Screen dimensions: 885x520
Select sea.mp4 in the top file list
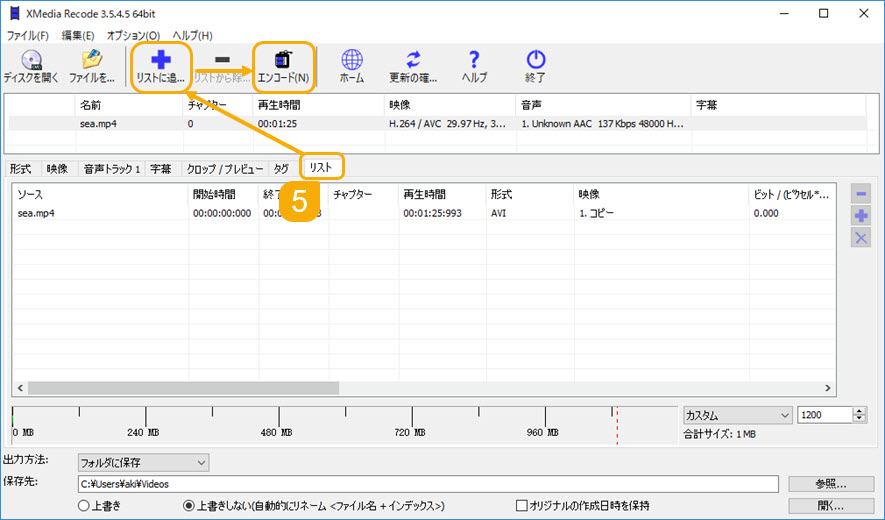pos(98,124)
